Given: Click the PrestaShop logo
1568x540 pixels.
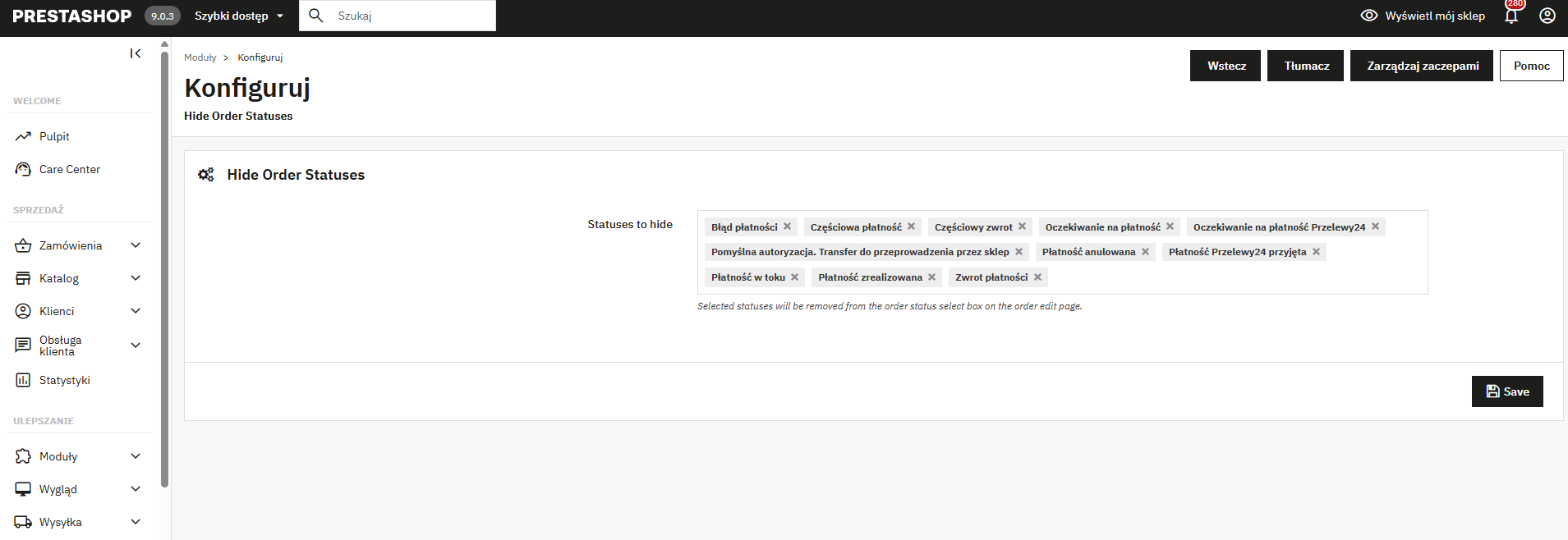Looking at the screenshot, I should [72, 16].
